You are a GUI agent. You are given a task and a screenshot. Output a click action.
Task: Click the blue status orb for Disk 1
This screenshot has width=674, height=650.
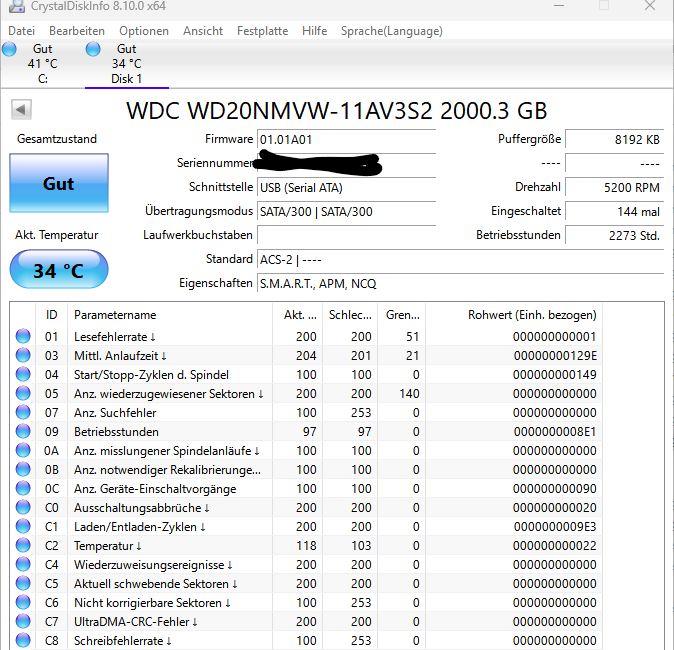coord(93,49)
